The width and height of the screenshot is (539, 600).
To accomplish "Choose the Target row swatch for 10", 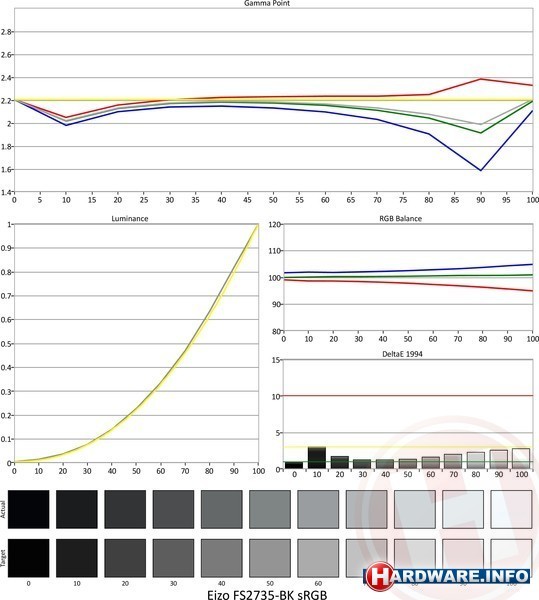I will [77, 558].
